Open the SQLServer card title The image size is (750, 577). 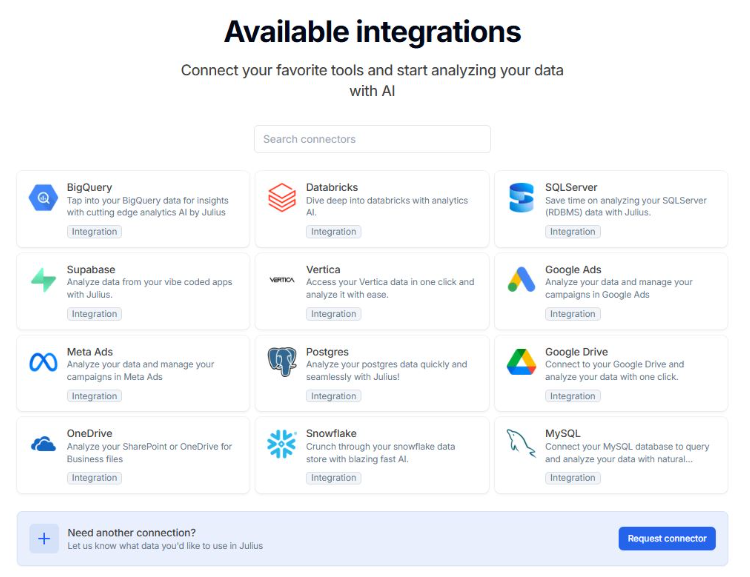(571, 188)
